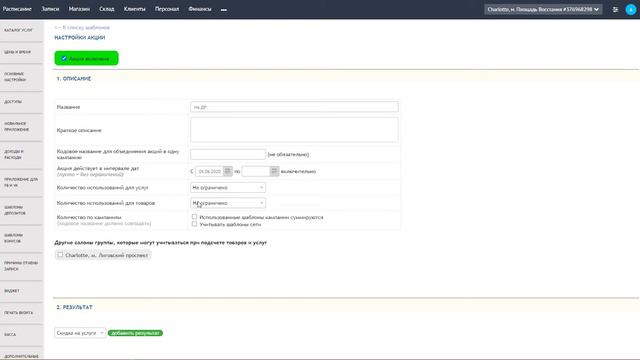This screenshot has height=360, width=640.
Task: Click the 1. Описание section heading
Action: point(73,79)
